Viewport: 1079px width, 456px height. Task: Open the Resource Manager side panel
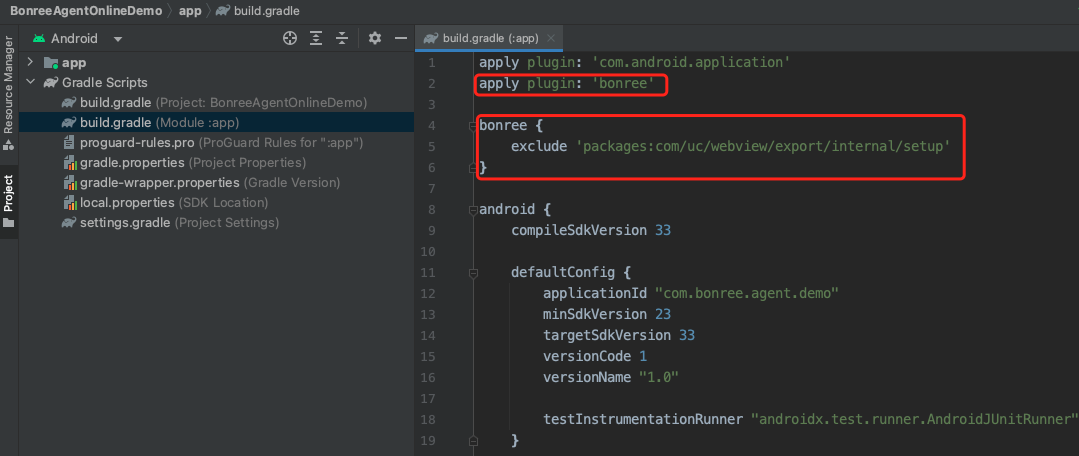(8, 90)
